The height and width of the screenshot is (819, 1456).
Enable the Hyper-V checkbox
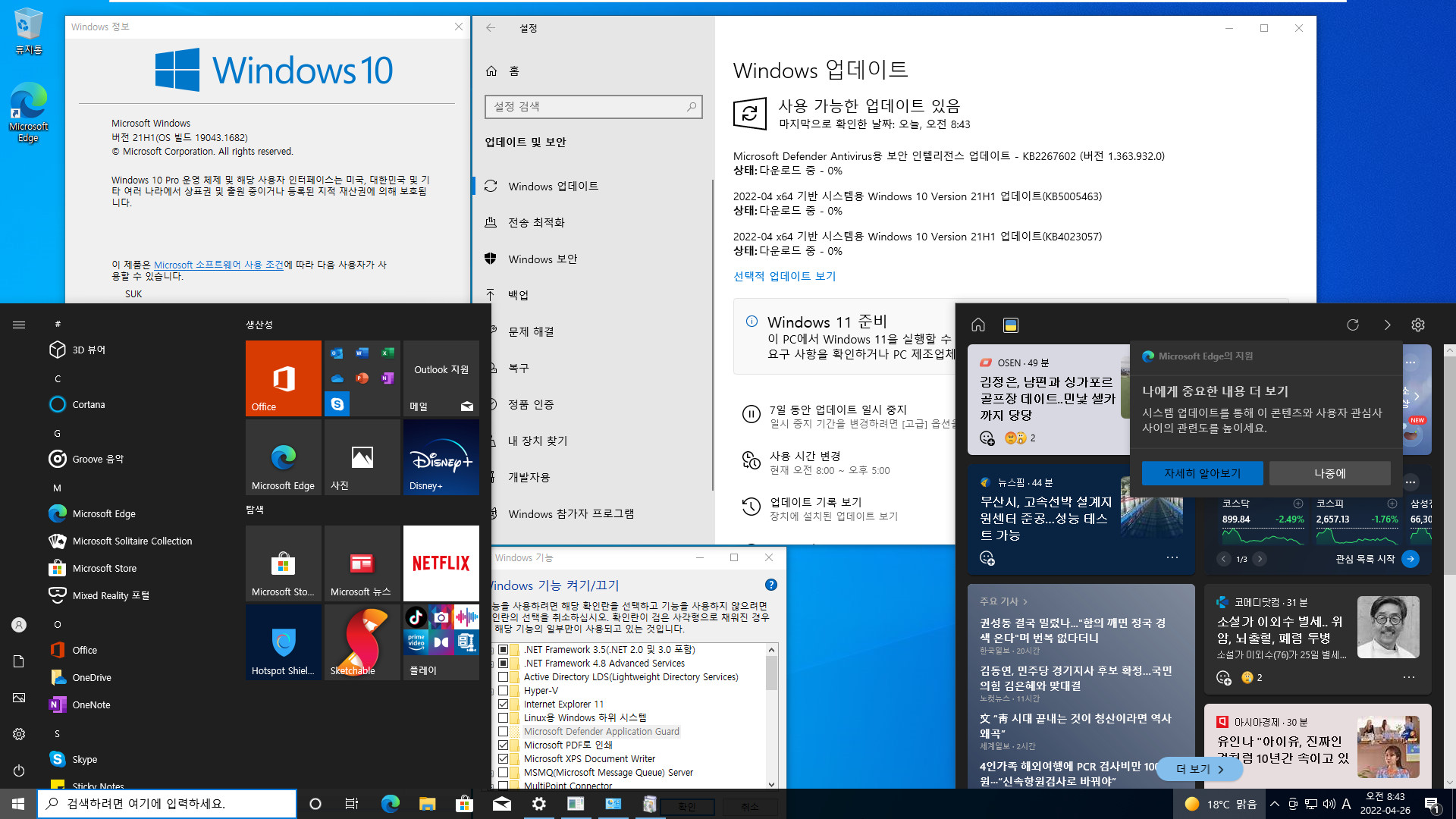[503, 691]
